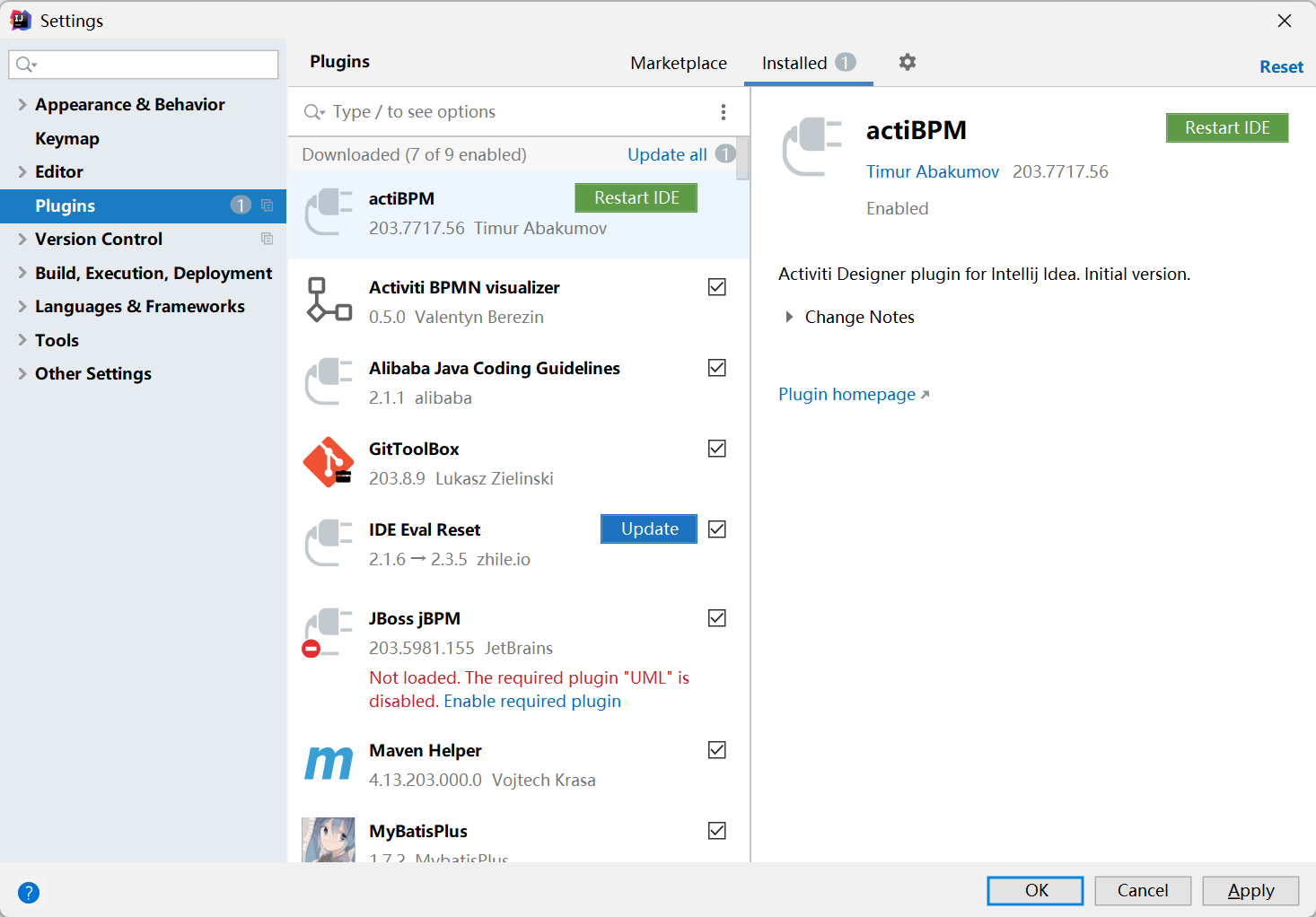
Task: Click the settings search magnifier icon
Action: point(26,65)
